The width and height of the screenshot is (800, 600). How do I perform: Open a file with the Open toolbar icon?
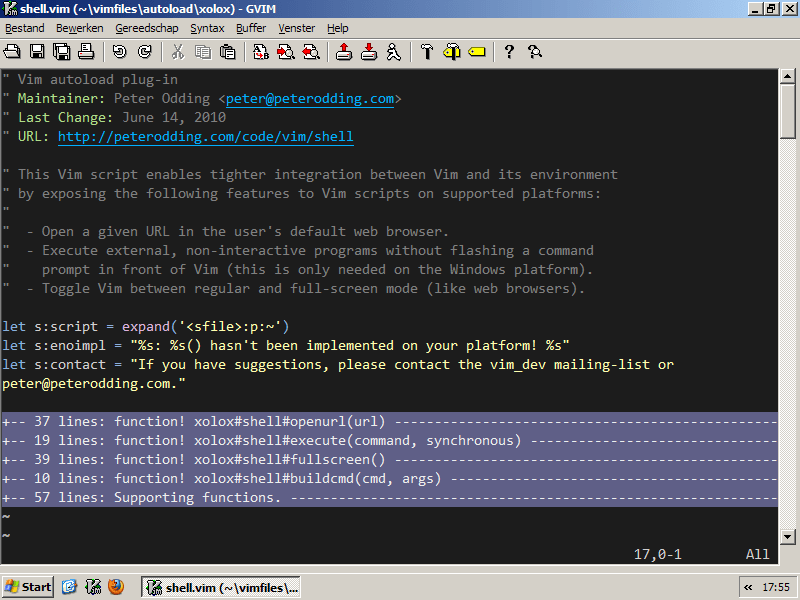pyautogui.click(x=14, y=52)
